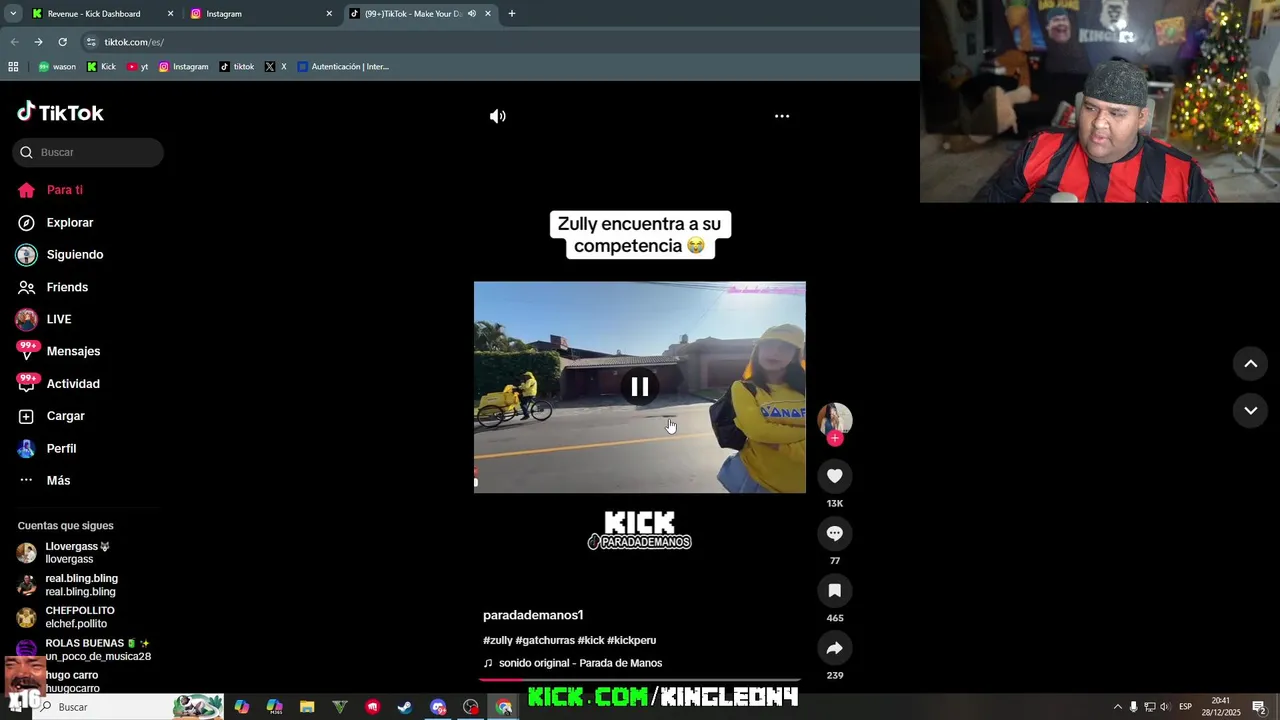The width and height of the screenshot is (1280, 720).
Task: Go to the previous video arrow
Action: click(1250, 364)
